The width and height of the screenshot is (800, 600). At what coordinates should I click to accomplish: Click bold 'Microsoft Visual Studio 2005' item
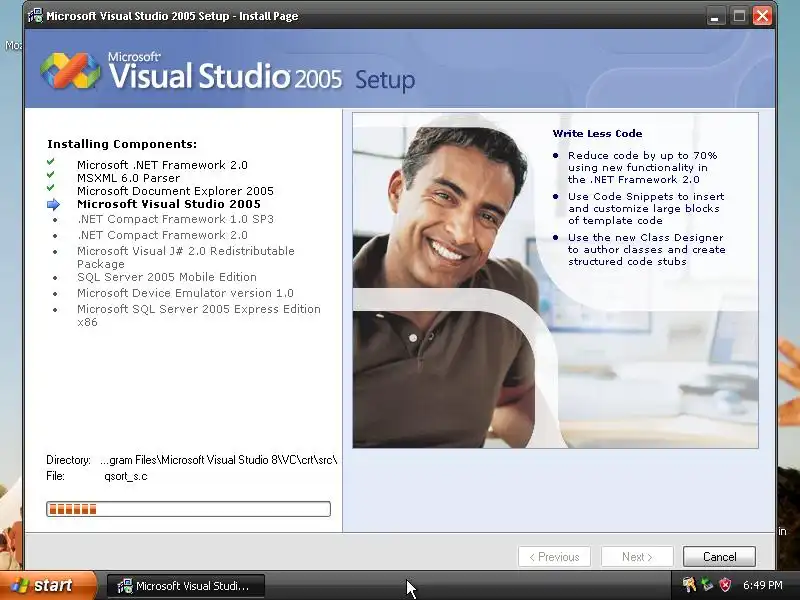pos(169,204)
